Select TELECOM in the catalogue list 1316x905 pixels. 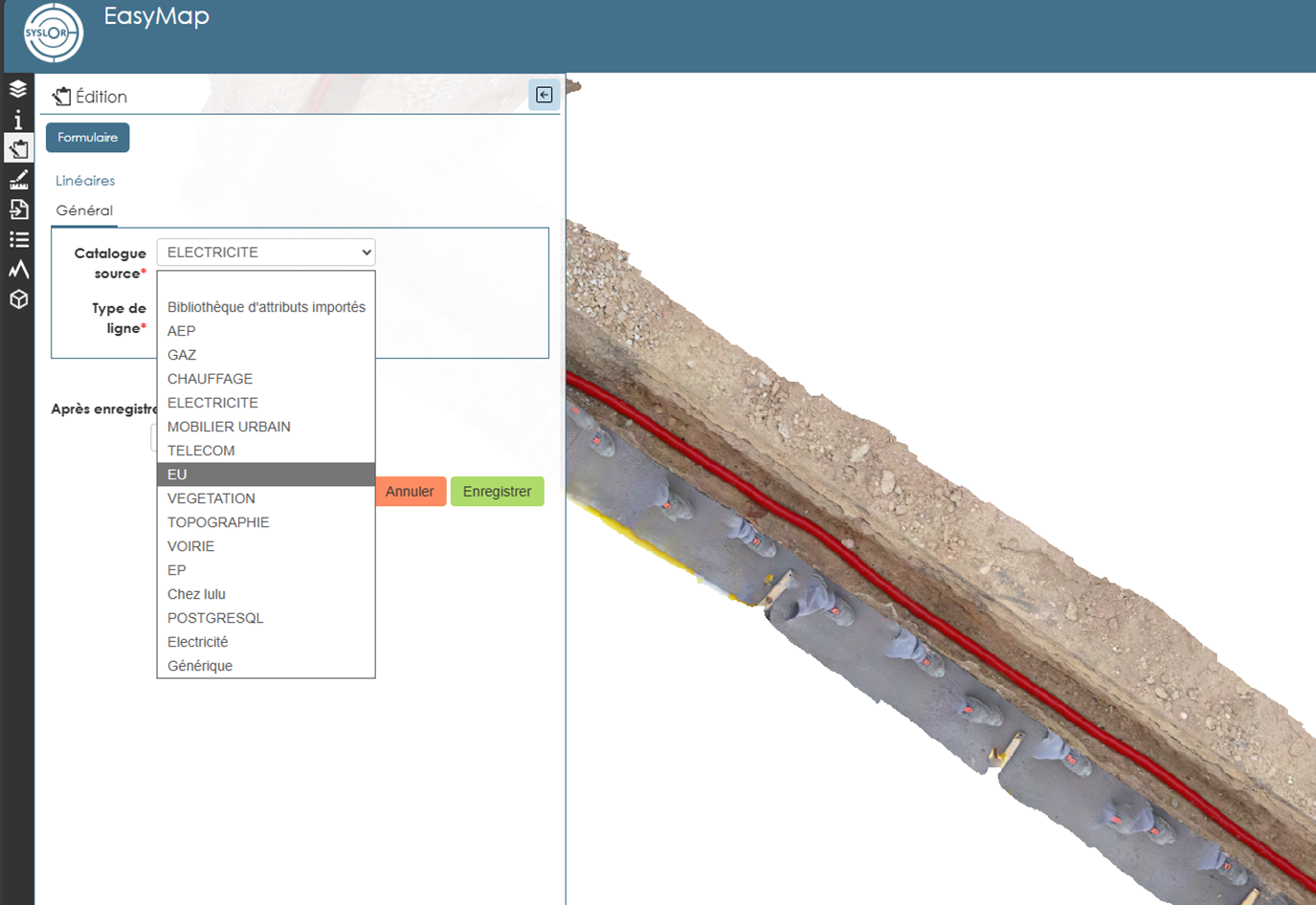201,451
